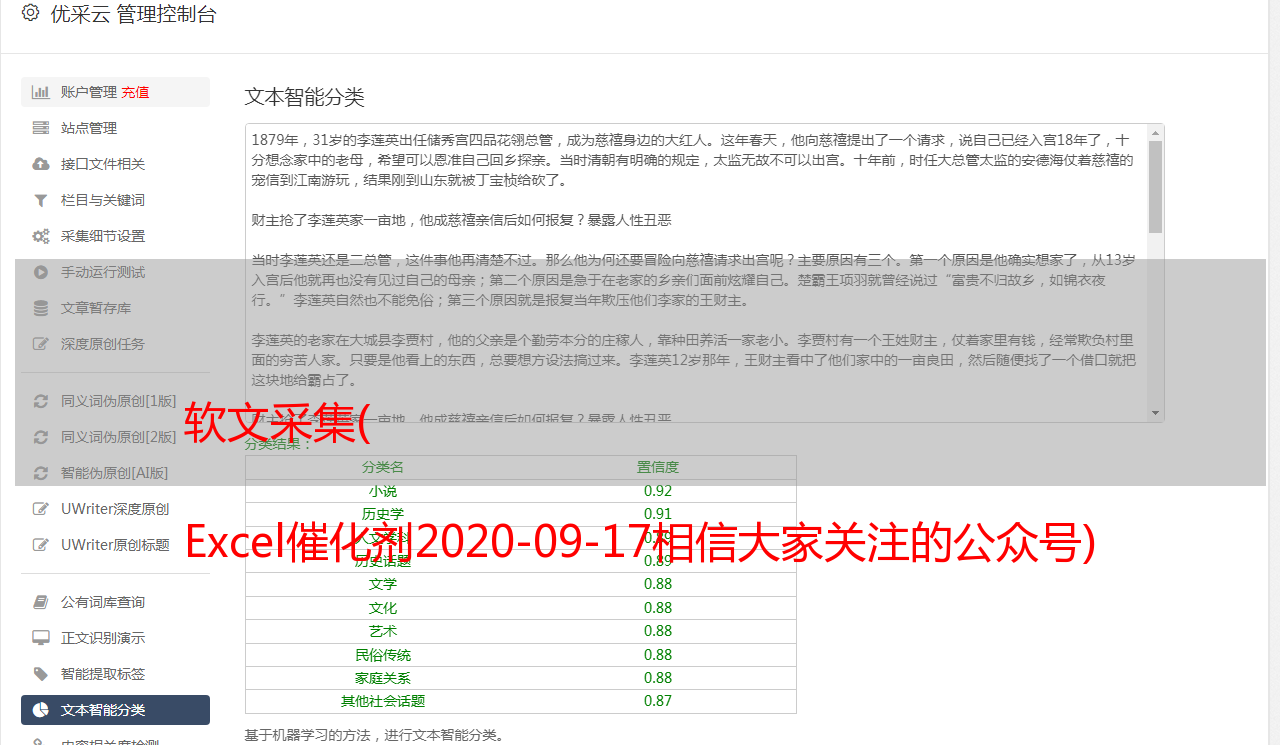Image resolution: width=1280 pixels, height=745 pixels.
Task: Click the cloud download icon for 接口文件相关
Action: 41,164
